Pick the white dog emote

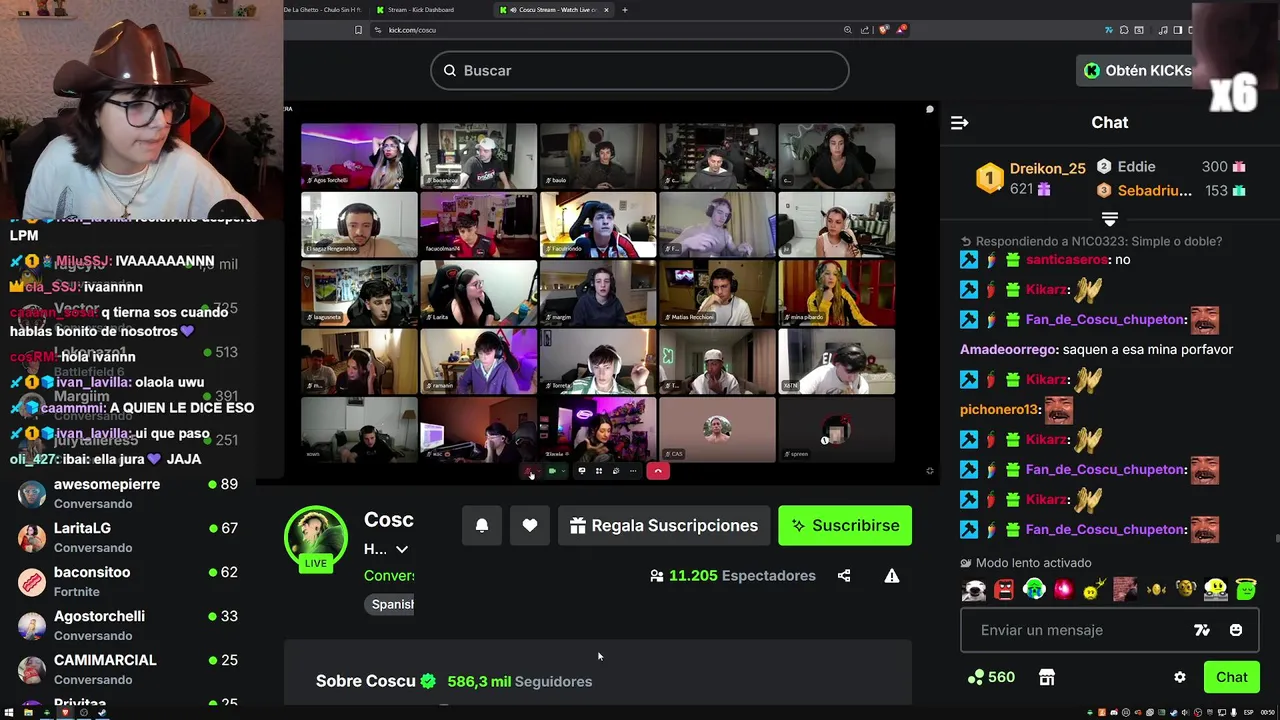[974, 589]
